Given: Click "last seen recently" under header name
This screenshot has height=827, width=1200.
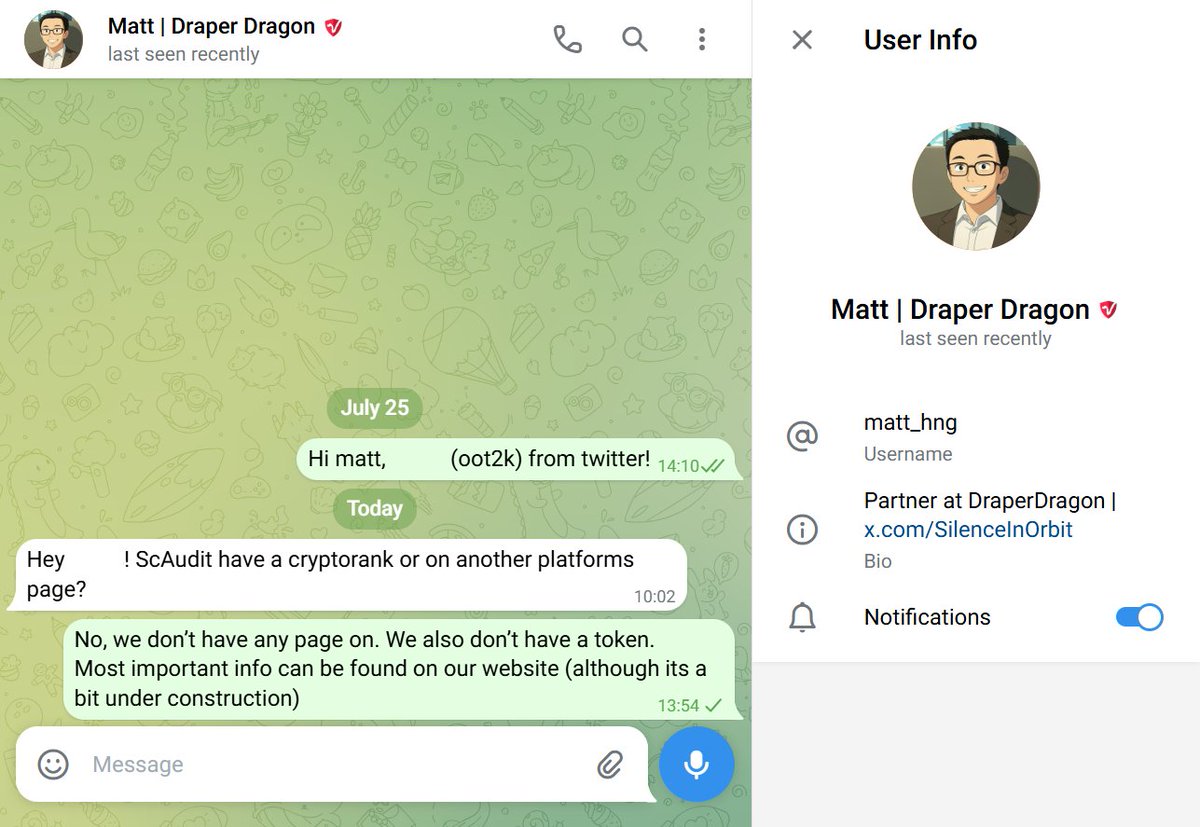Looking at the screenshot, I should pos(183,54).
